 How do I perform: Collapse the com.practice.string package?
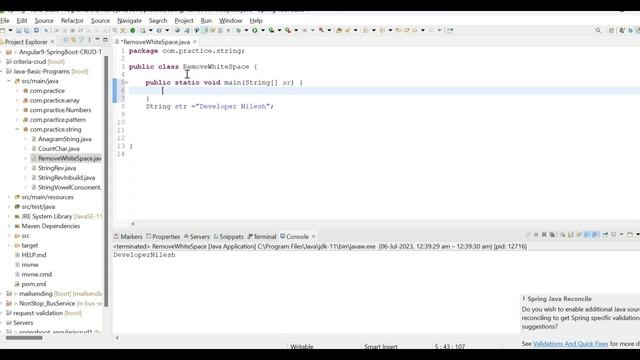pos(17,129)
